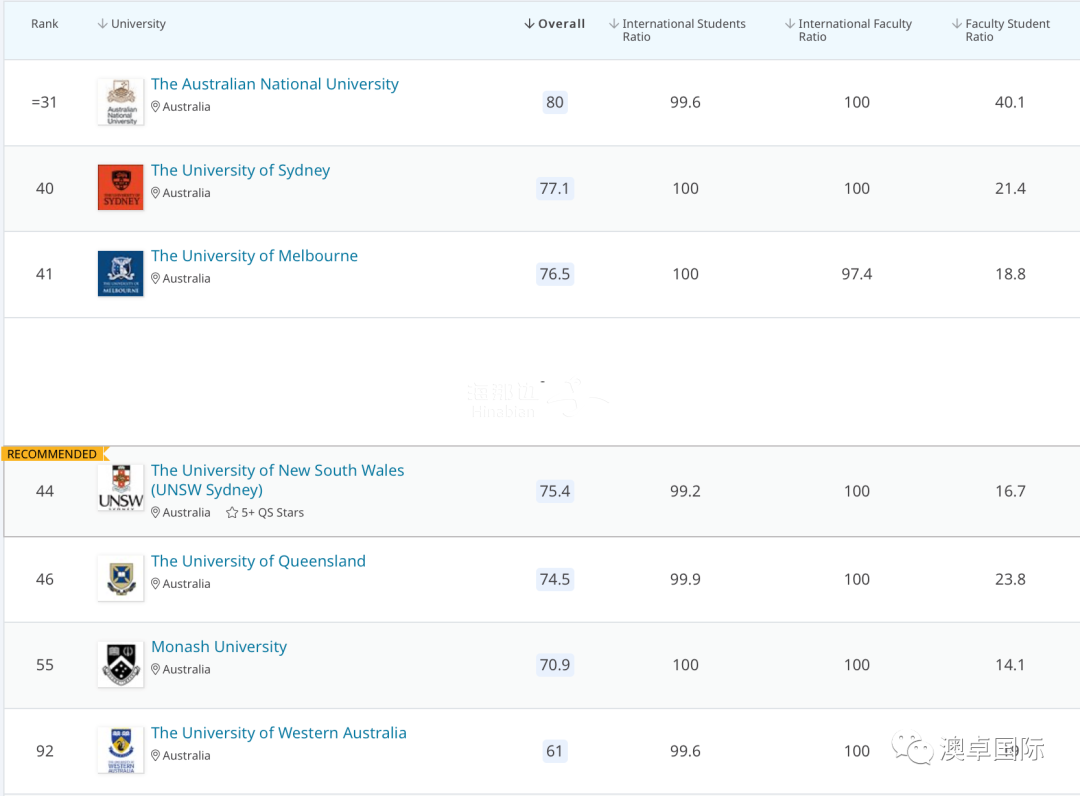
Task: Click overall score 77.1 for Sydney
Action: (554, 188)
